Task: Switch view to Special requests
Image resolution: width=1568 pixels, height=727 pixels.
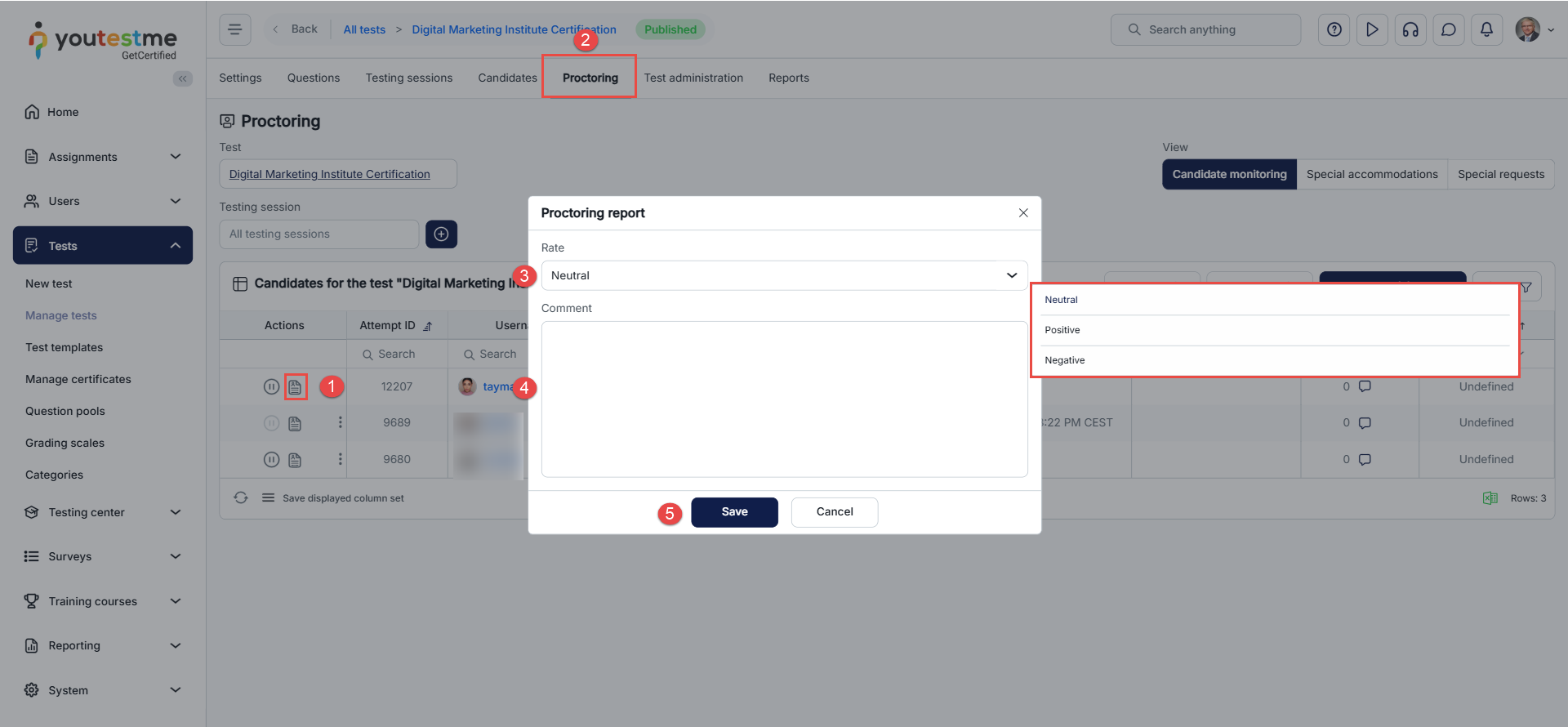Action: pos(1500,175)
